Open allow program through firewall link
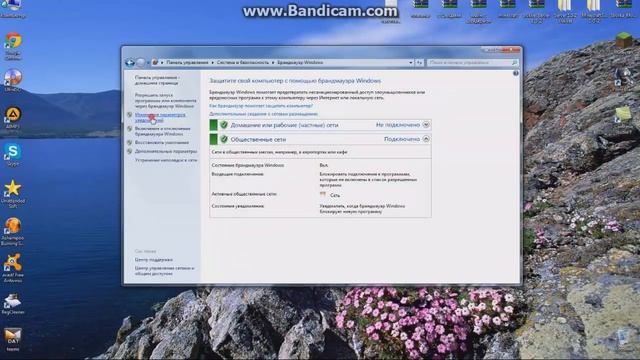Viewport: 640px width, 360px height. (x=165, y=100)
